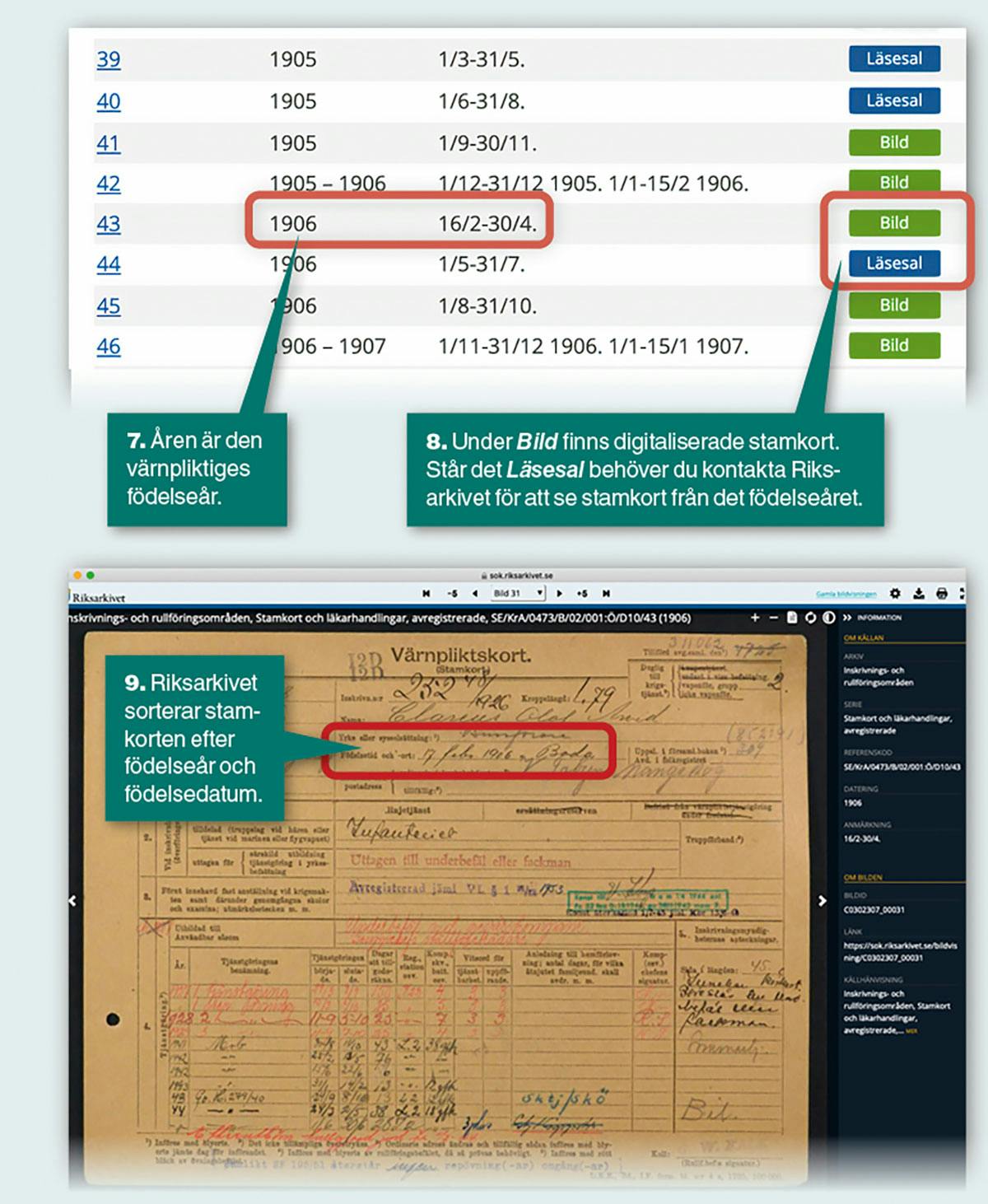Skip forward five images with +5

point(582,593)
